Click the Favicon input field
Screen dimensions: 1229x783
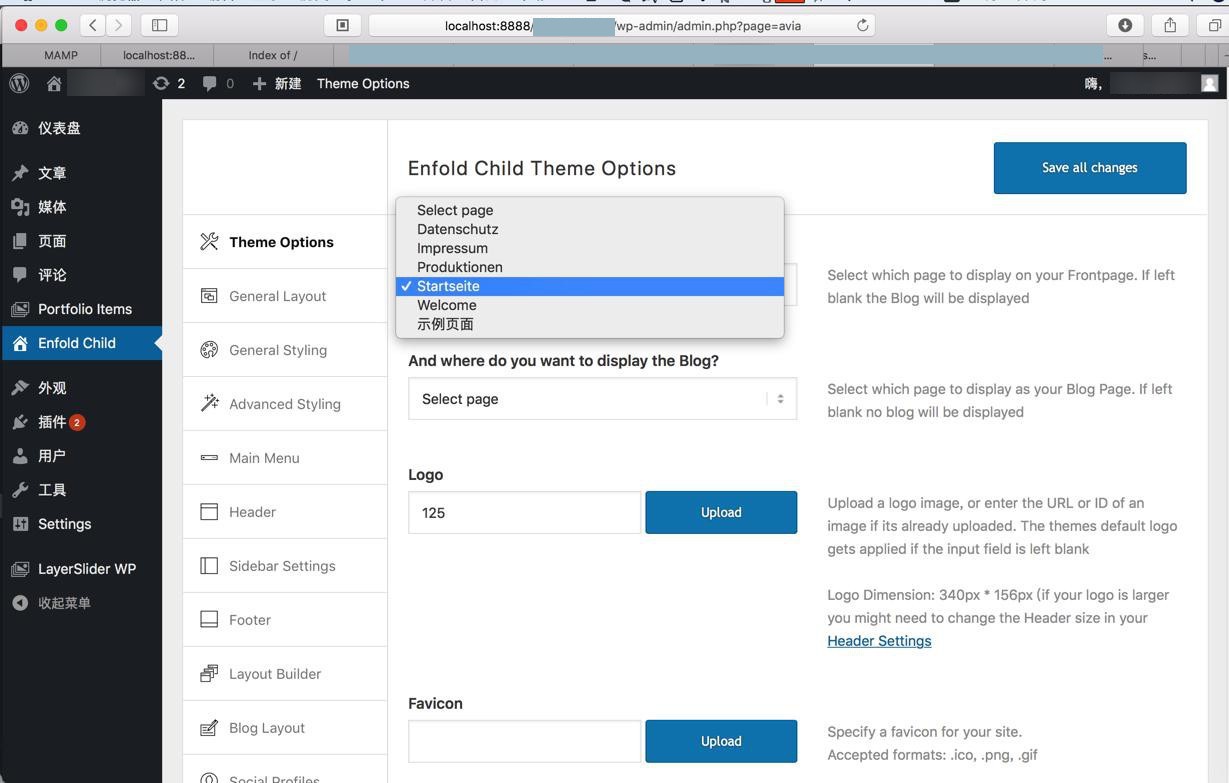pos(524,741)
